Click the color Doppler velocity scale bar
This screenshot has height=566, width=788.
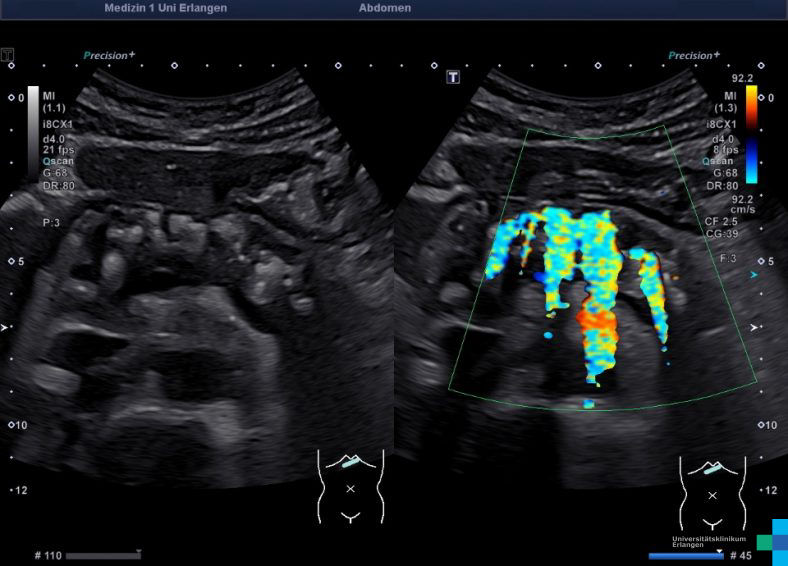[751, 134]
